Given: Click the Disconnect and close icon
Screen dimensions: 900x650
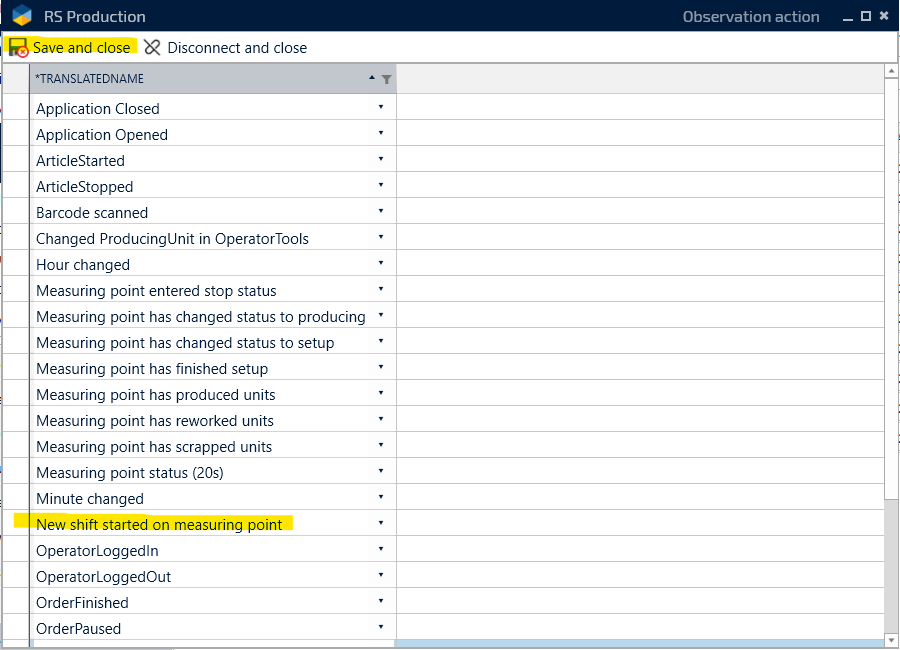Looking at the screenshot, I should coord(152,48).
